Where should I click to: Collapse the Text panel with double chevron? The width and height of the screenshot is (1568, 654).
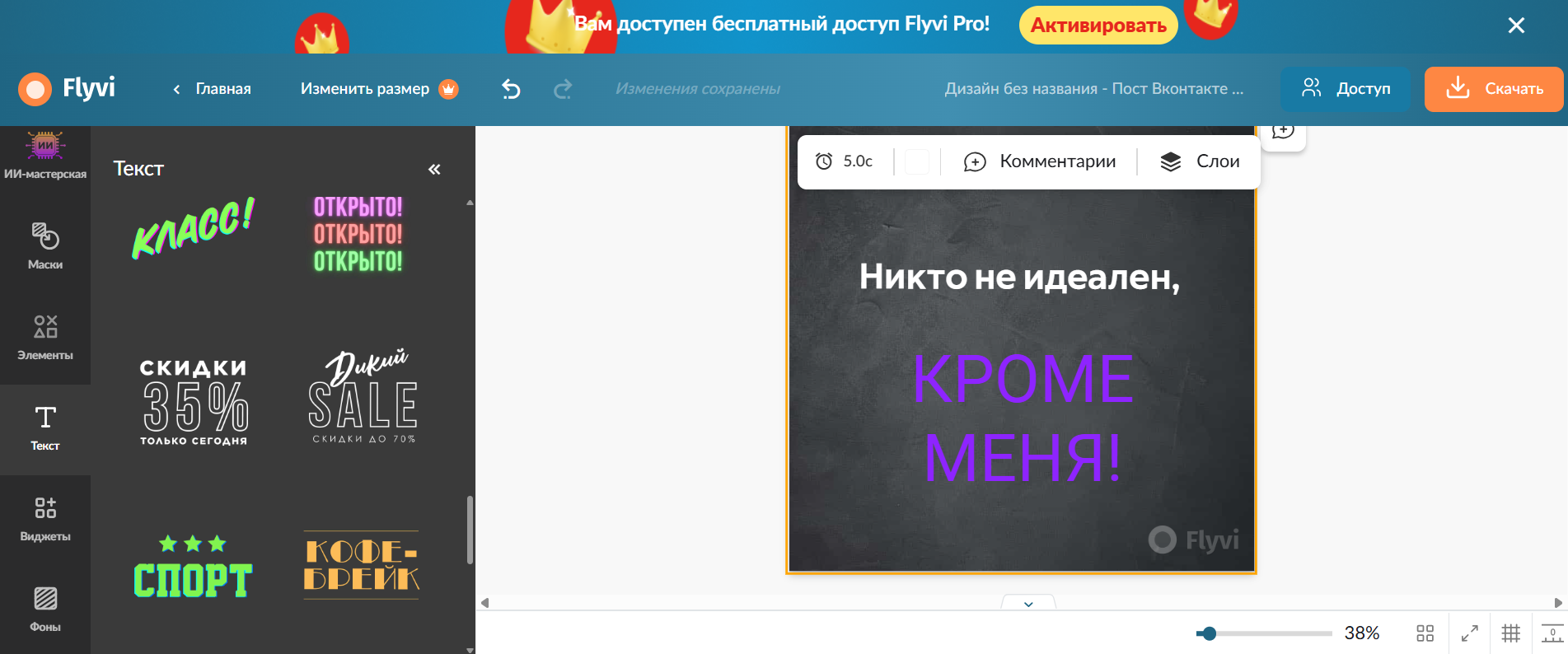click(434, 169)
